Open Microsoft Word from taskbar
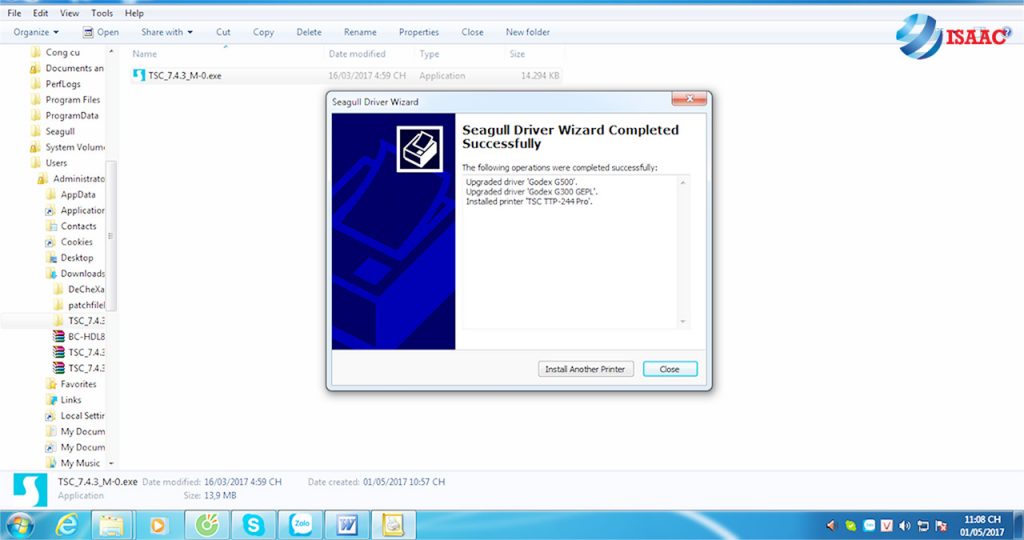The image size is (1024, 540). 347,525
